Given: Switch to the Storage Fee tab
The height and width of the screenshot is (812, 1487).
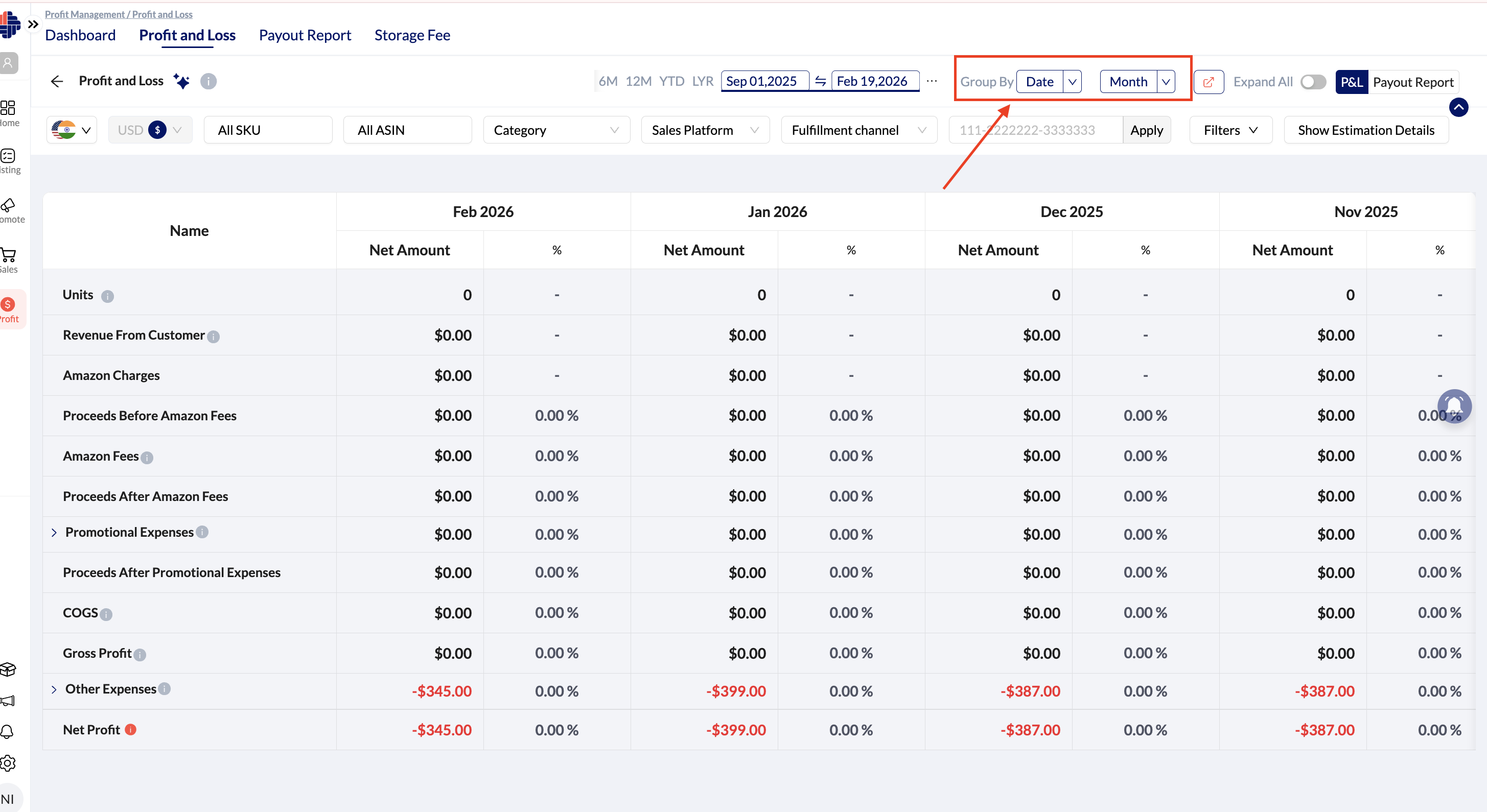Looking at the screenshot, I should (x=412, y=35).
